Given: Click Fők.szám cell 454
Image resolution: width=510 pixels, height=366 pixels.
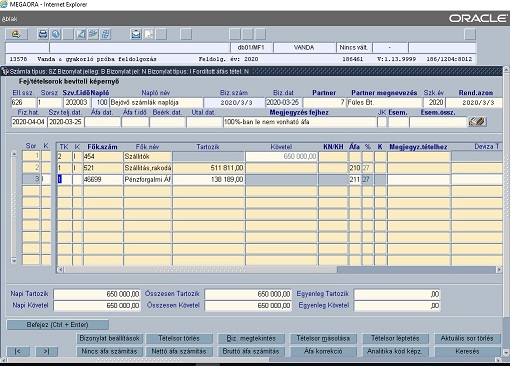Looking at the screenshot, I should pyautogui.click(x=103, y=156).
